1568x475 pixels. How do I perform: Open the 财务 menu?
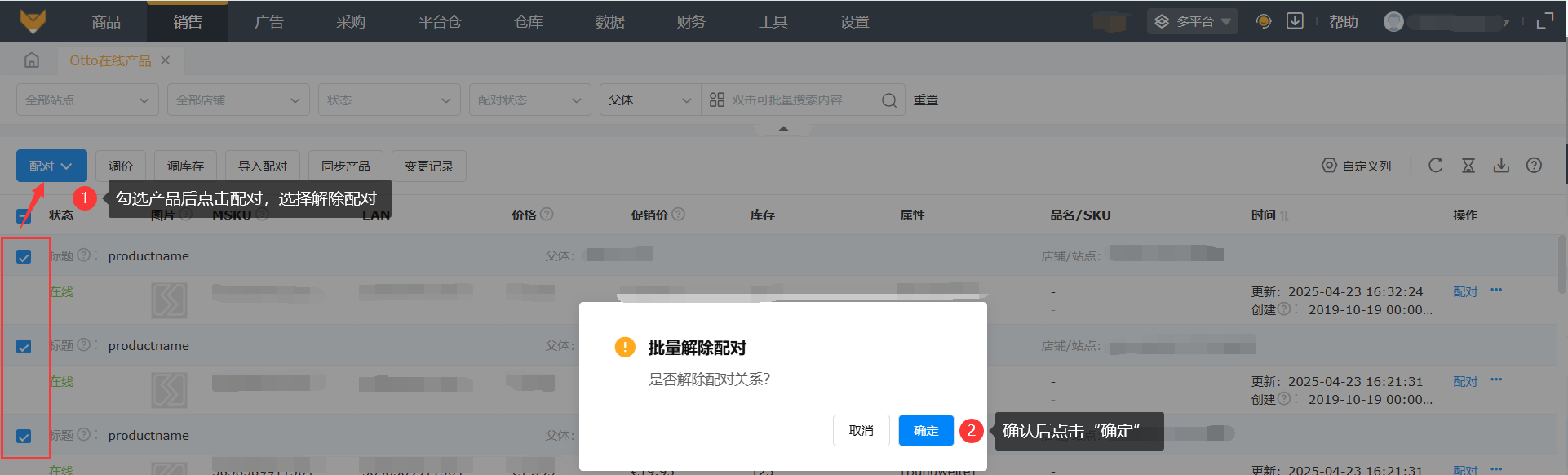point(691,22)
